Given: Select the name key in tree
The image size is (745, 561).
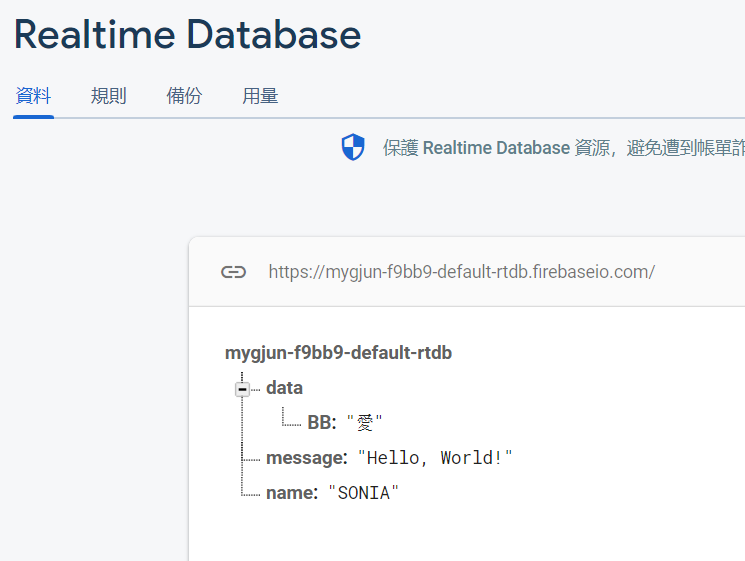Looking at the screenshot, I should click(292, 493).
